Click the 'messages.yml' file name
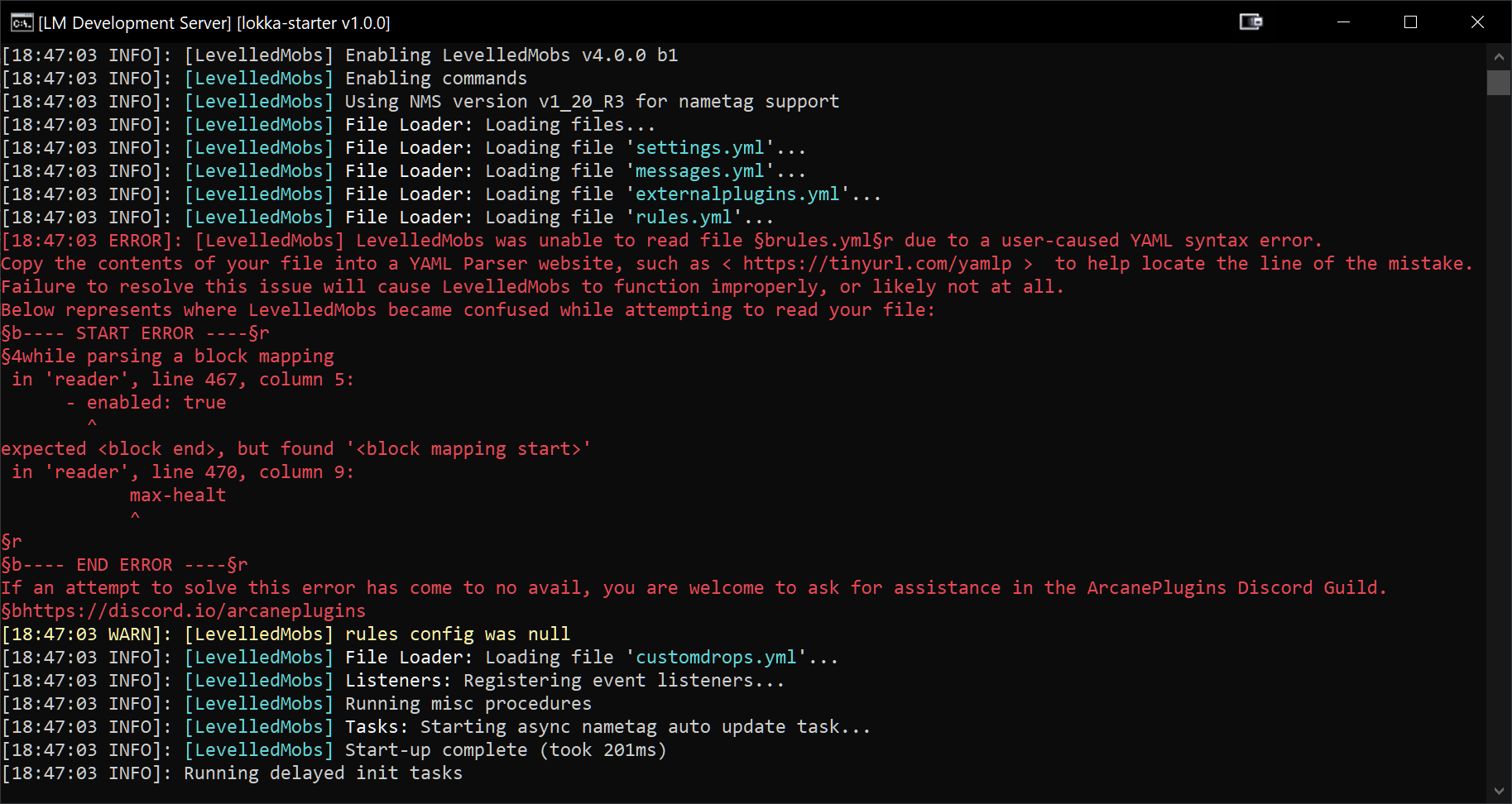1512x804 pixels. coord(699,171)
